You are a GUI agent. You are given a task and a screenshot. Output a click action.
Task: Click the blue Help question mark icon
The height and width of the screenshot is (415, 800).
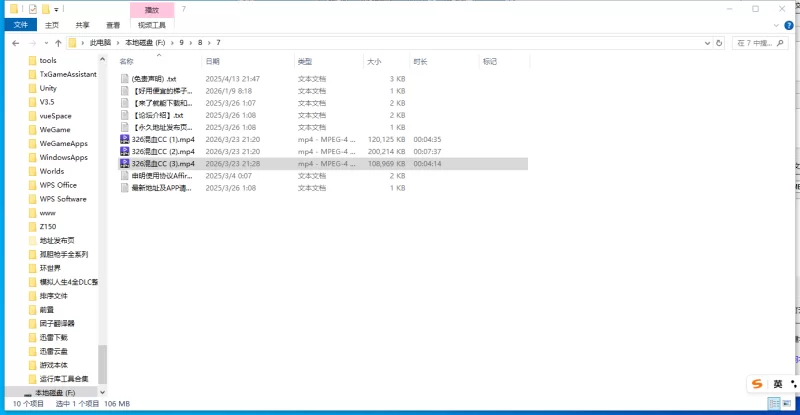(x=789, y=25)
